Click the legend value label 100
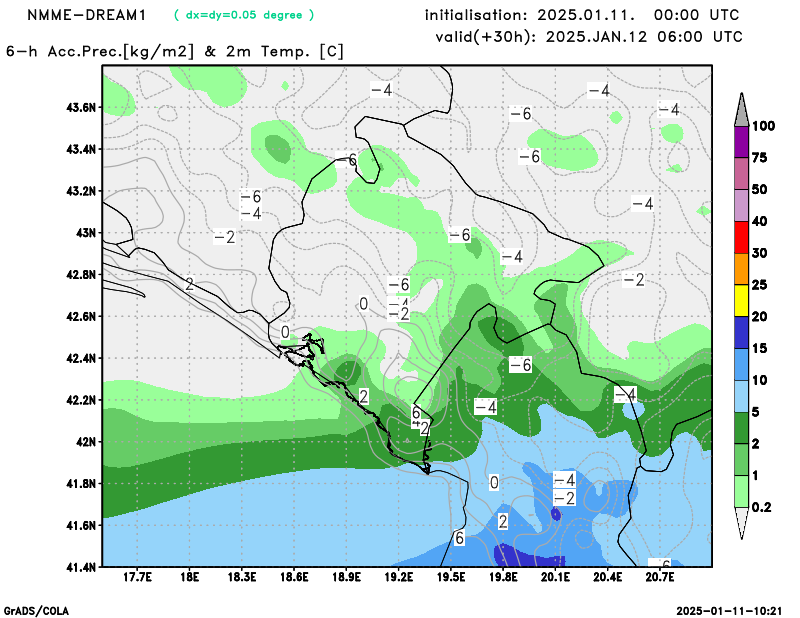 pyautogui.click(x=763, y=126)
